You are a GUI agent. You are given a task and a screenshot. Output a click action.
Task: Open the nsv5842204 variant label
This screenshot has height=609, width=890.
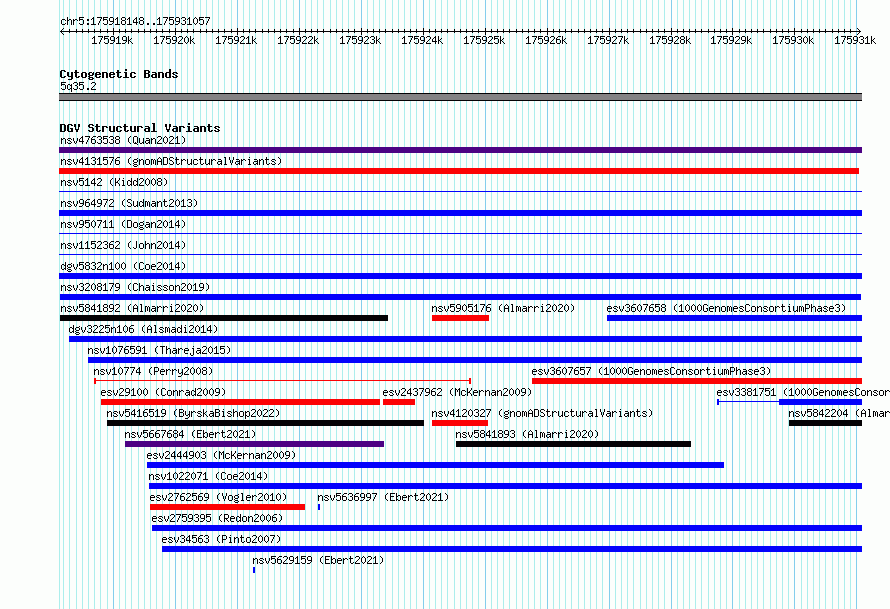(x=838, y=413)
